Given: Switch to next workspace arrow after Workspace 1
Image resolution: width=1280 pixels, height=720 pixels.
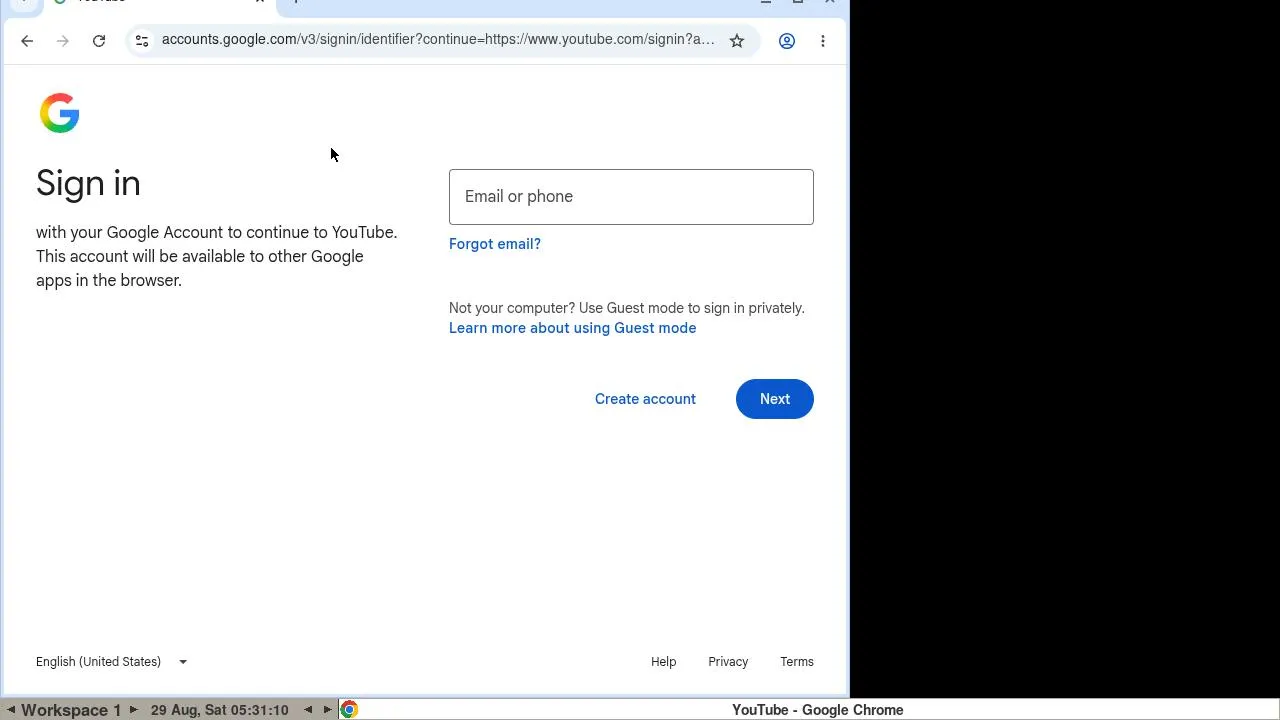Looking at the screenshot, I should click(133, 710).
